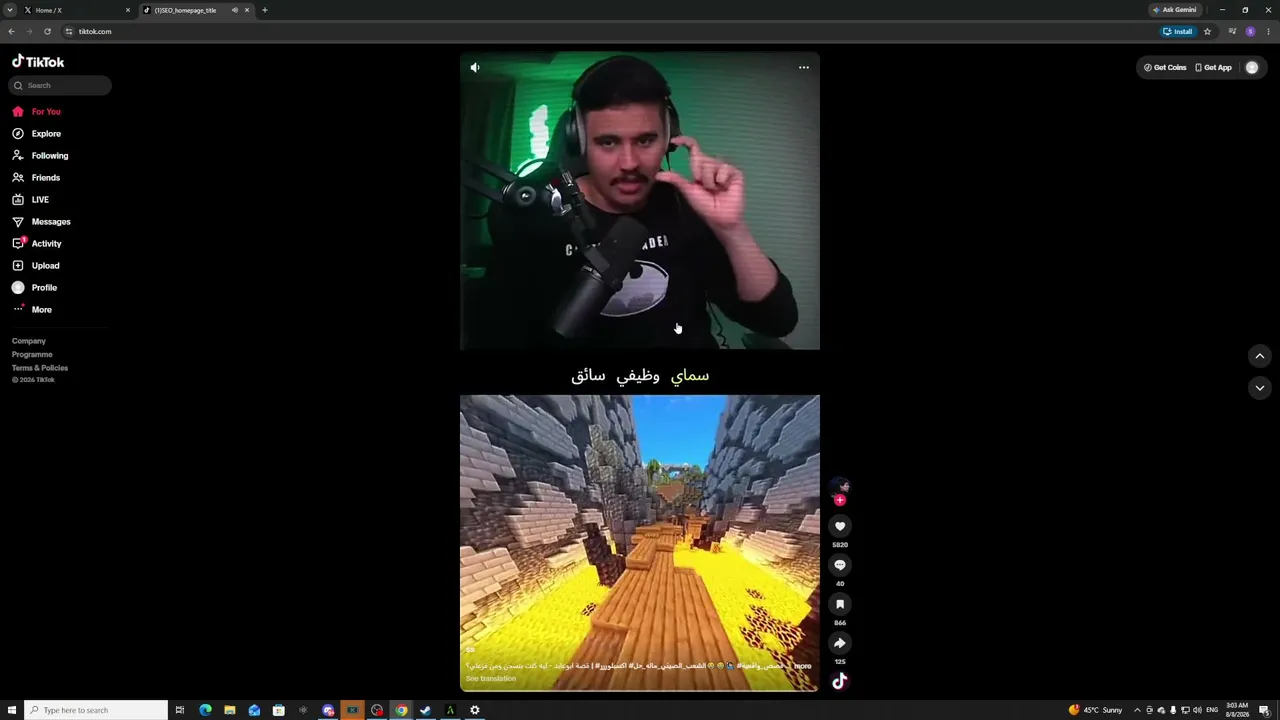Open the Upload page
This screenshot has width=1280, height=720.
[x=36, y=266]
